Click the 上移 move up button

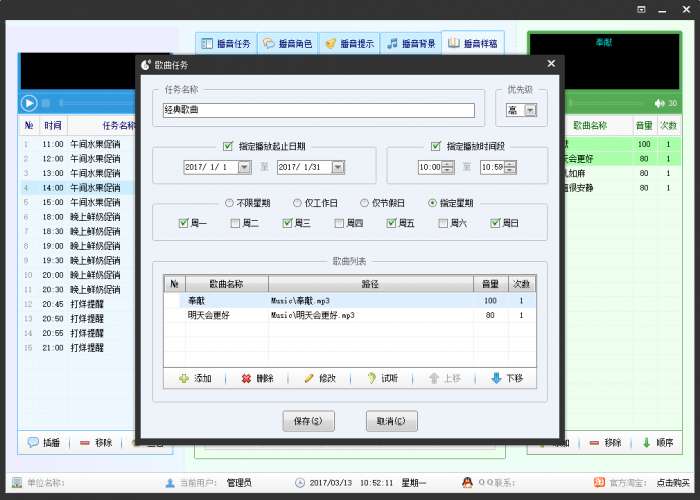445,378
